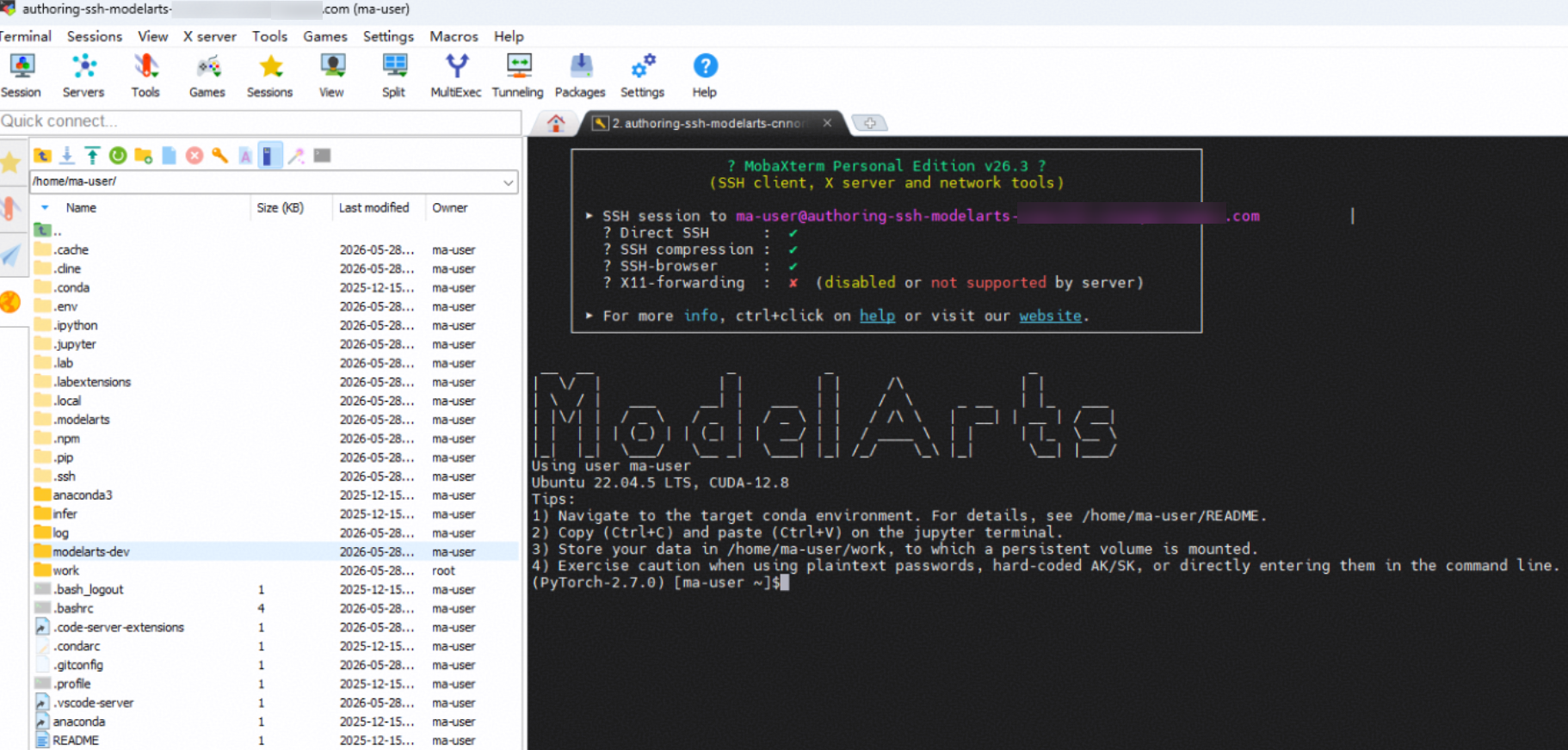
Task: Open a new terminal tab
Action: coord(870,123)
